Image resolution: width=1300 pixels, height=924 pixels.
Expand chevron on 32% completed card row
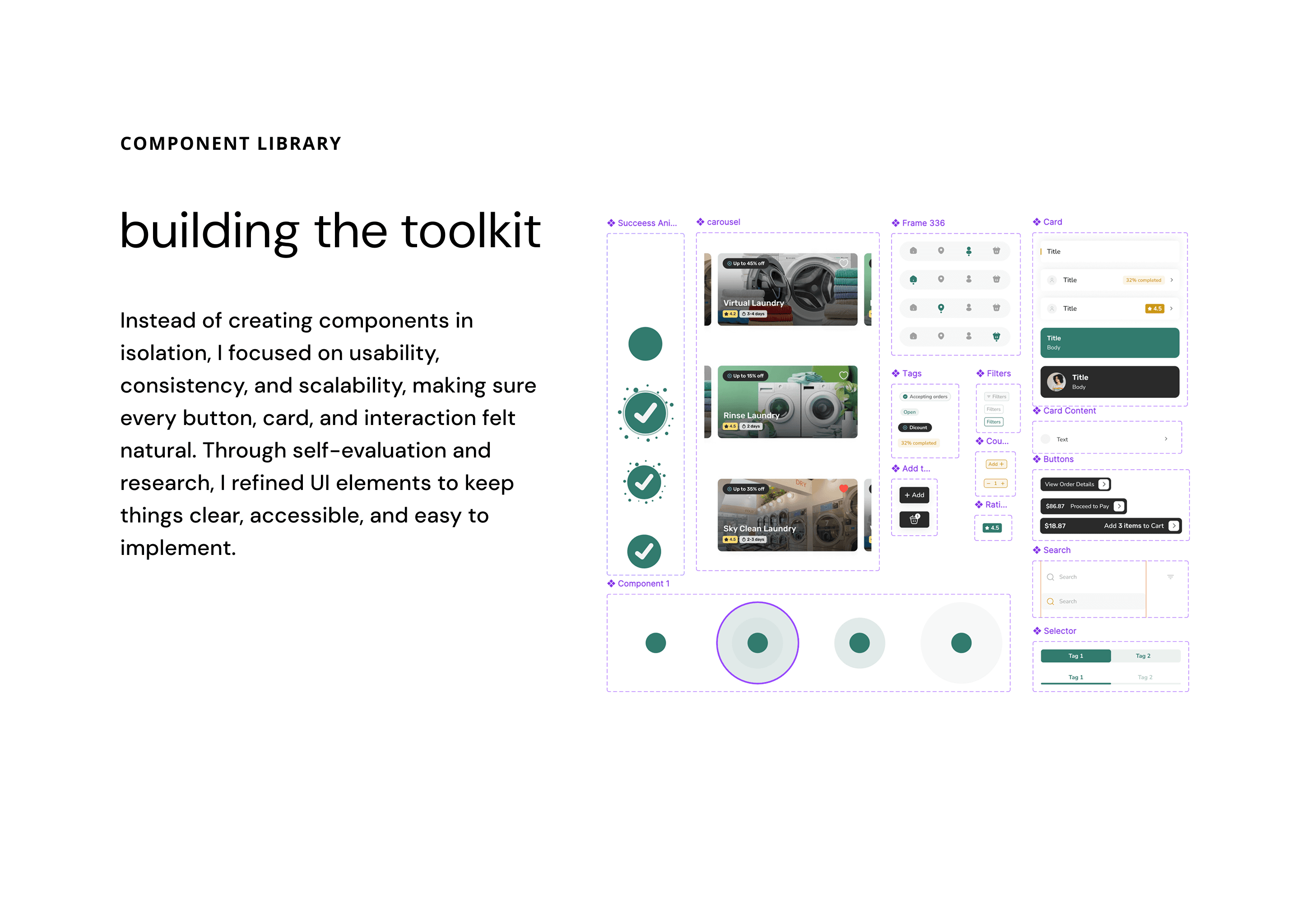tap(1171, 280)
